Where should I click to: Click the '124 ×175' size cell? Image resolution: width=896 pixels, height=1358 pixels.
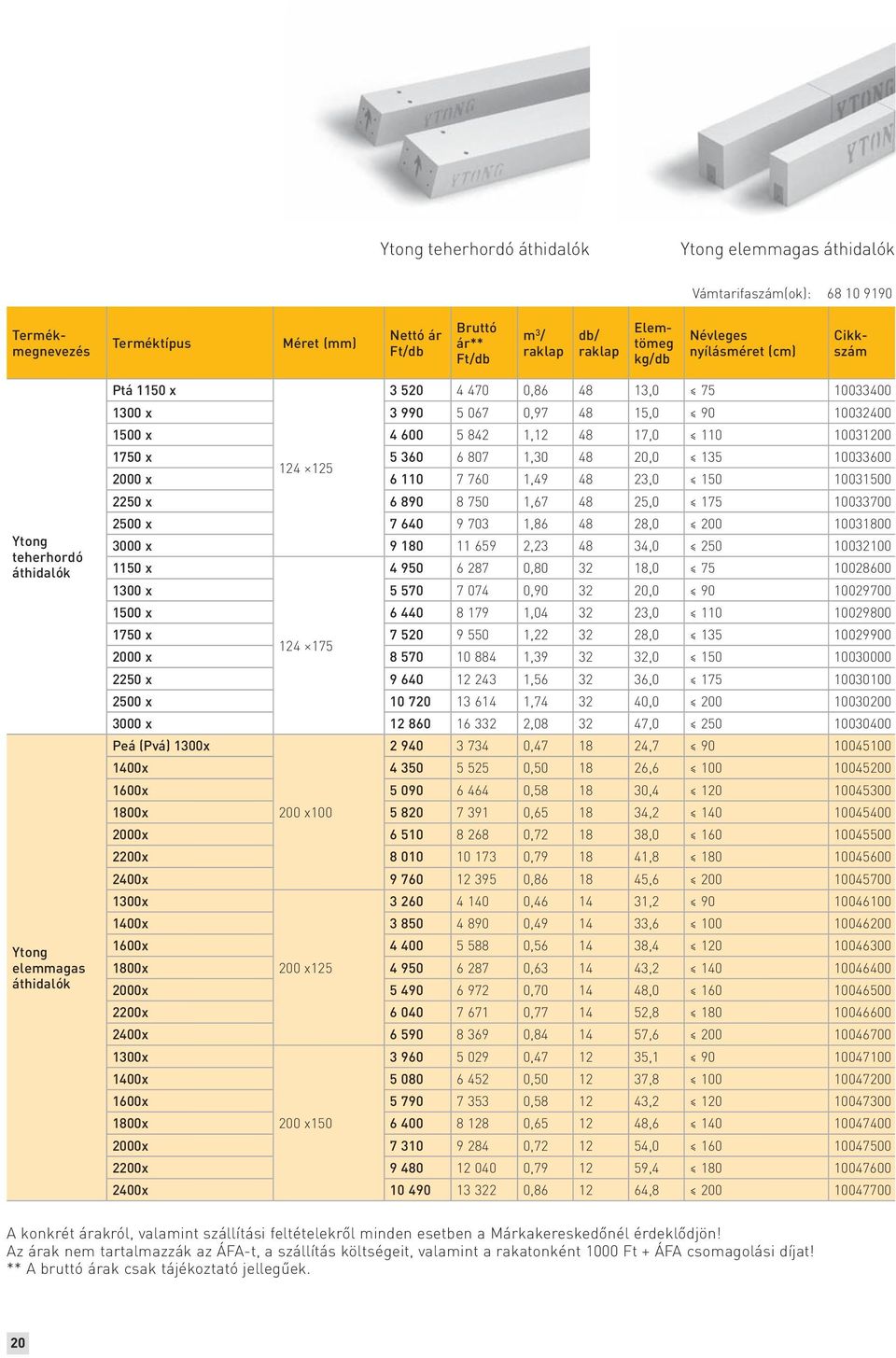[x=306, y=646]
